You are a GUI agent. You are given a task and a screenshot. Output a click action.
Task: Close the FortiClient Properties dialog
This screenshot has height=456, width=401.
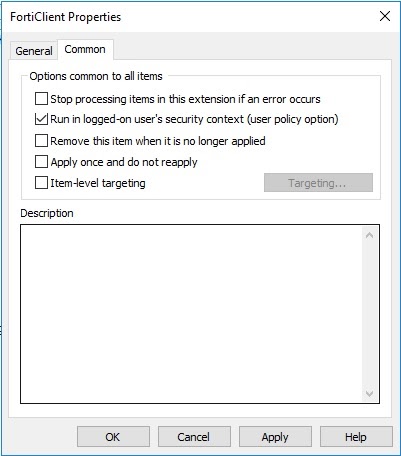pyautogui.click(x=385, y=16)
